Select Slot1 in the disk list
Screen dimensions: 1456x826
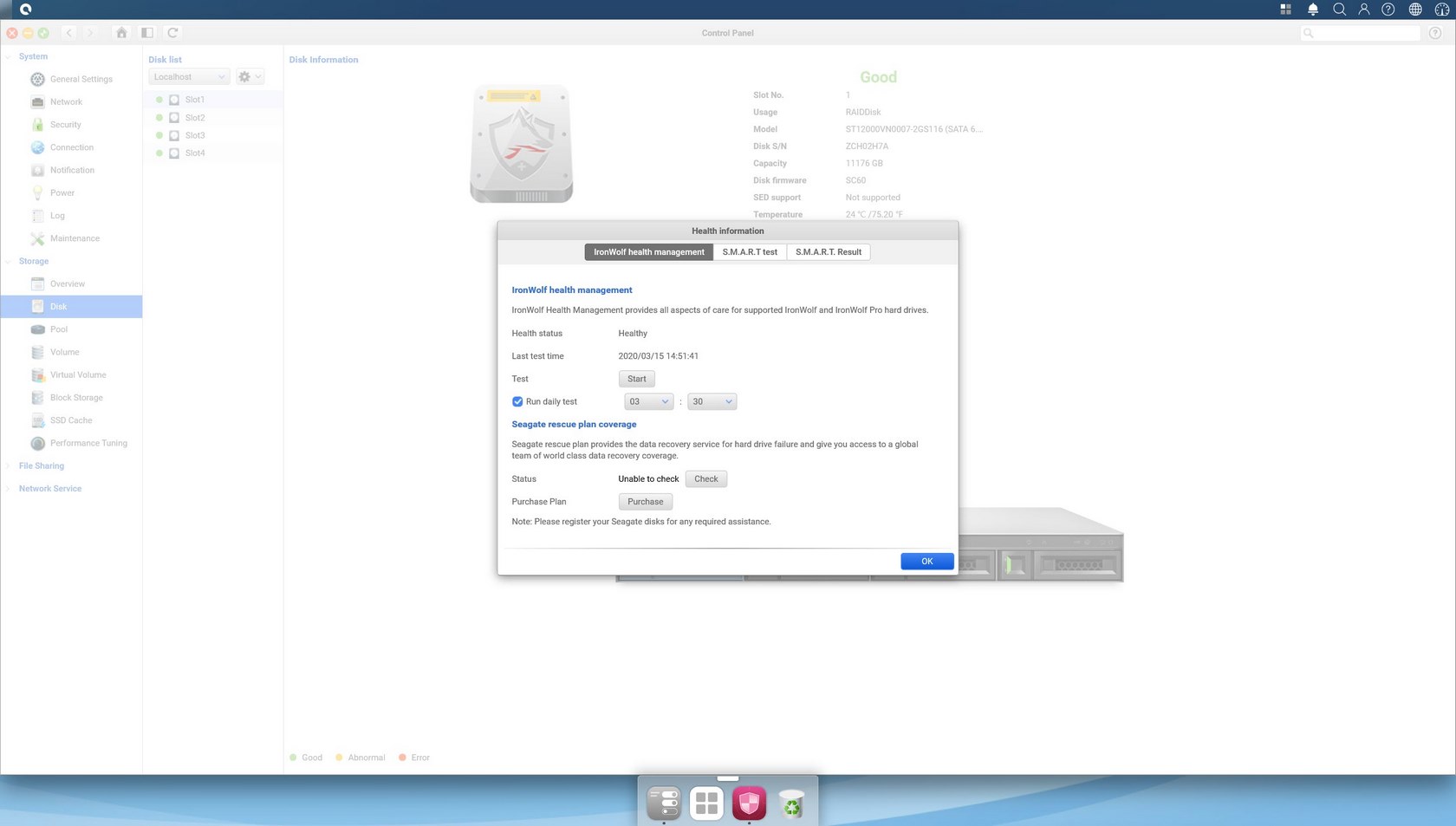coord(213,100)
